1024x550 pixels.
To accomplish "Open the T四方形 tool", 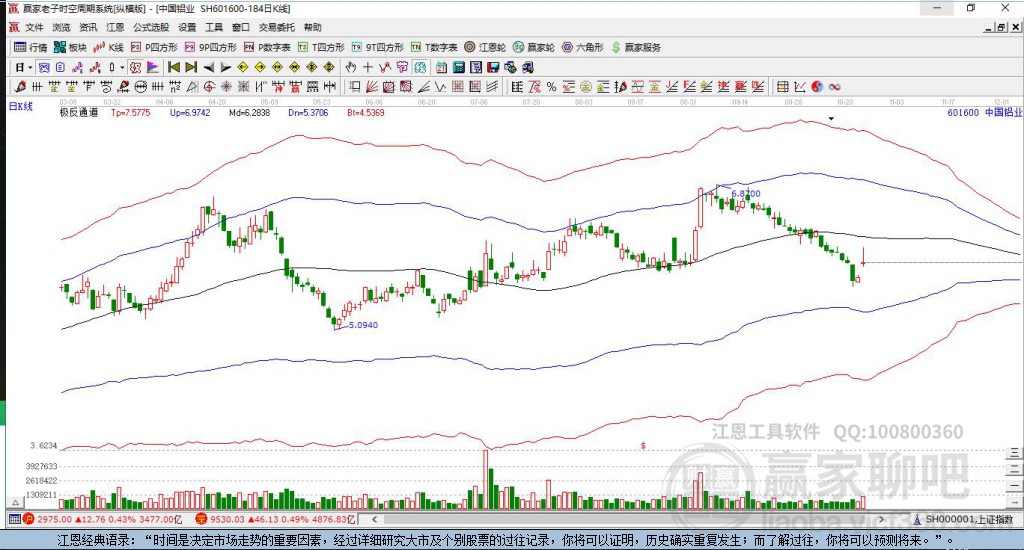I will [321, 47].
